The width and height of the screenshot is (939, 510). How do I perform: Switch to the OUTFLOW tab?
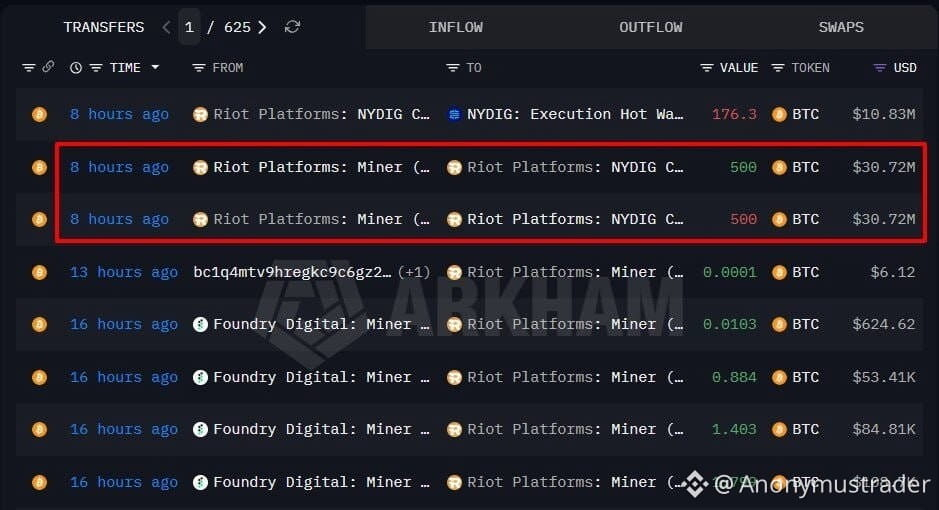[650, 27]
